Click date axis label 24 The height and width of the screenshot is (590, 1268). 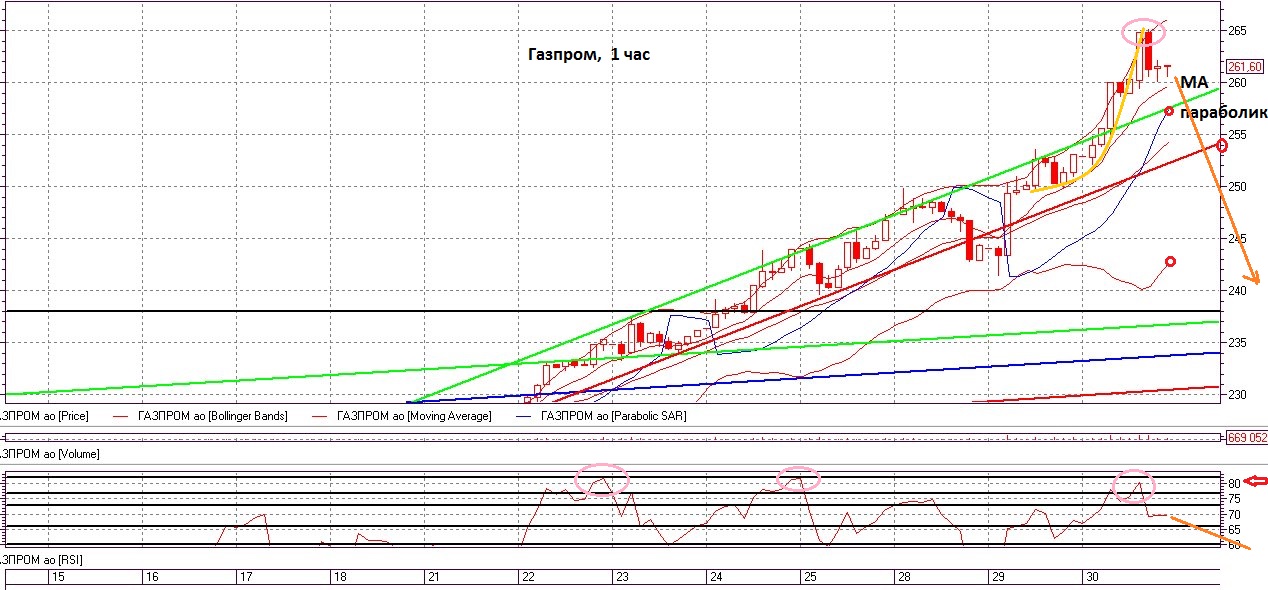(x=716, y=577)
